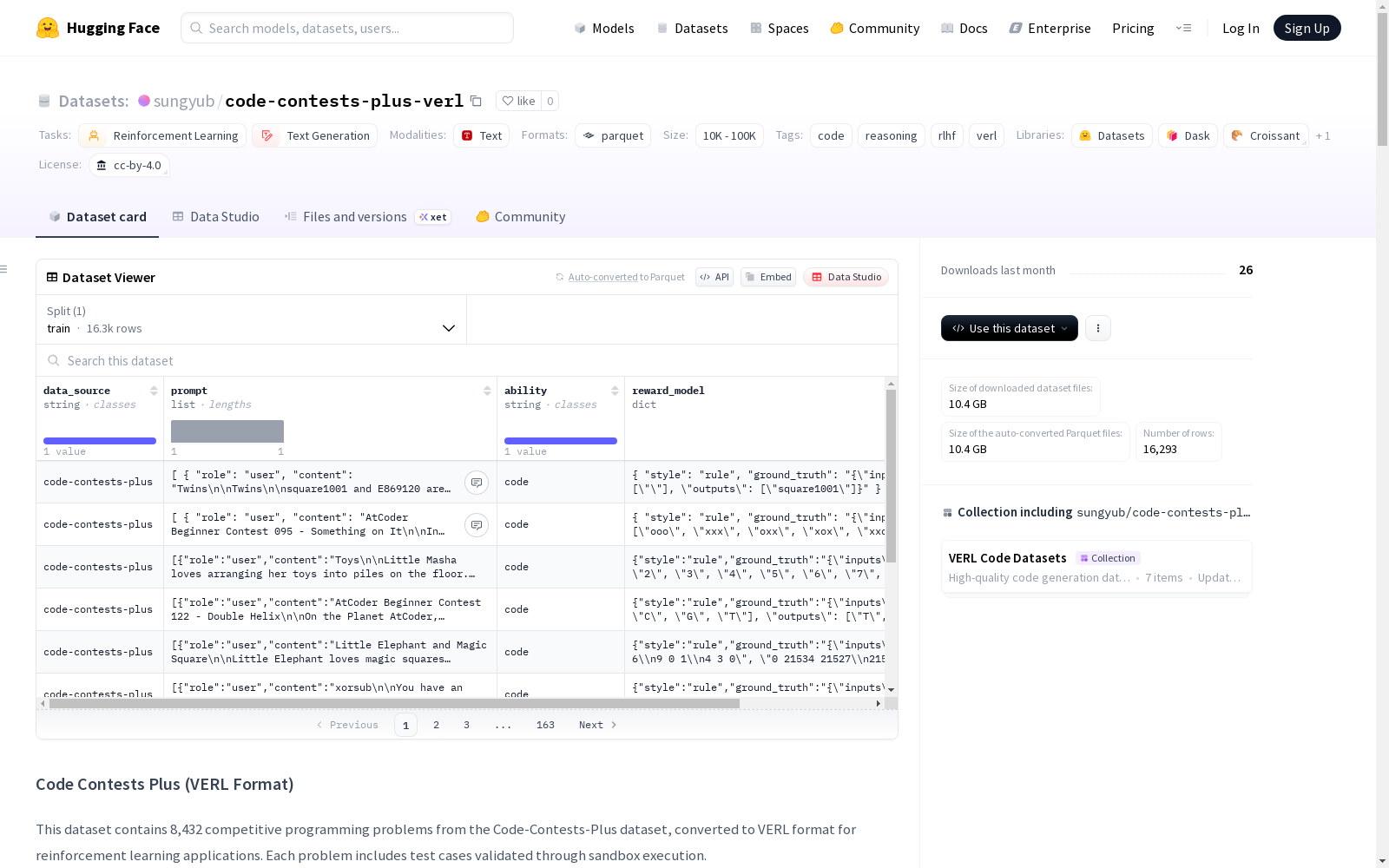1389x868 pixels.
Task: Click the viewer horizontal scrollbar
Action: click(394, 704)
